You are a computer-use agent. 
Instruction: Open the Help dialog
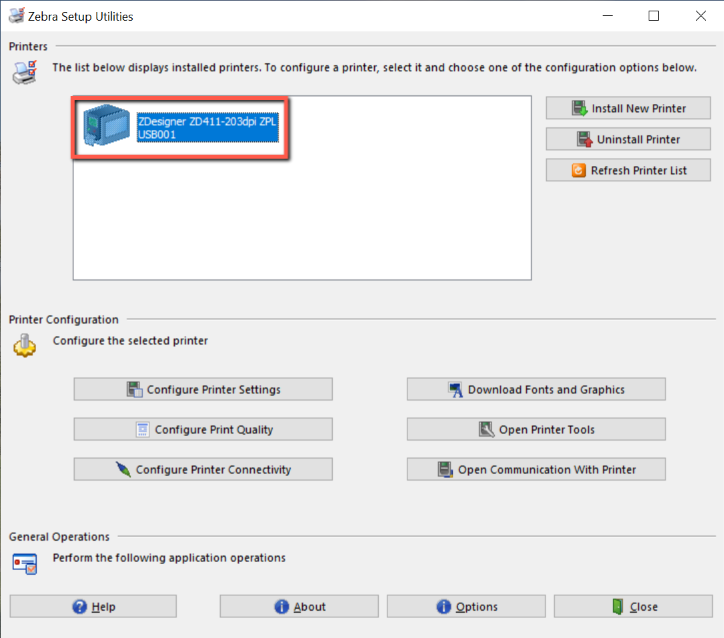(x=93, y=606)
